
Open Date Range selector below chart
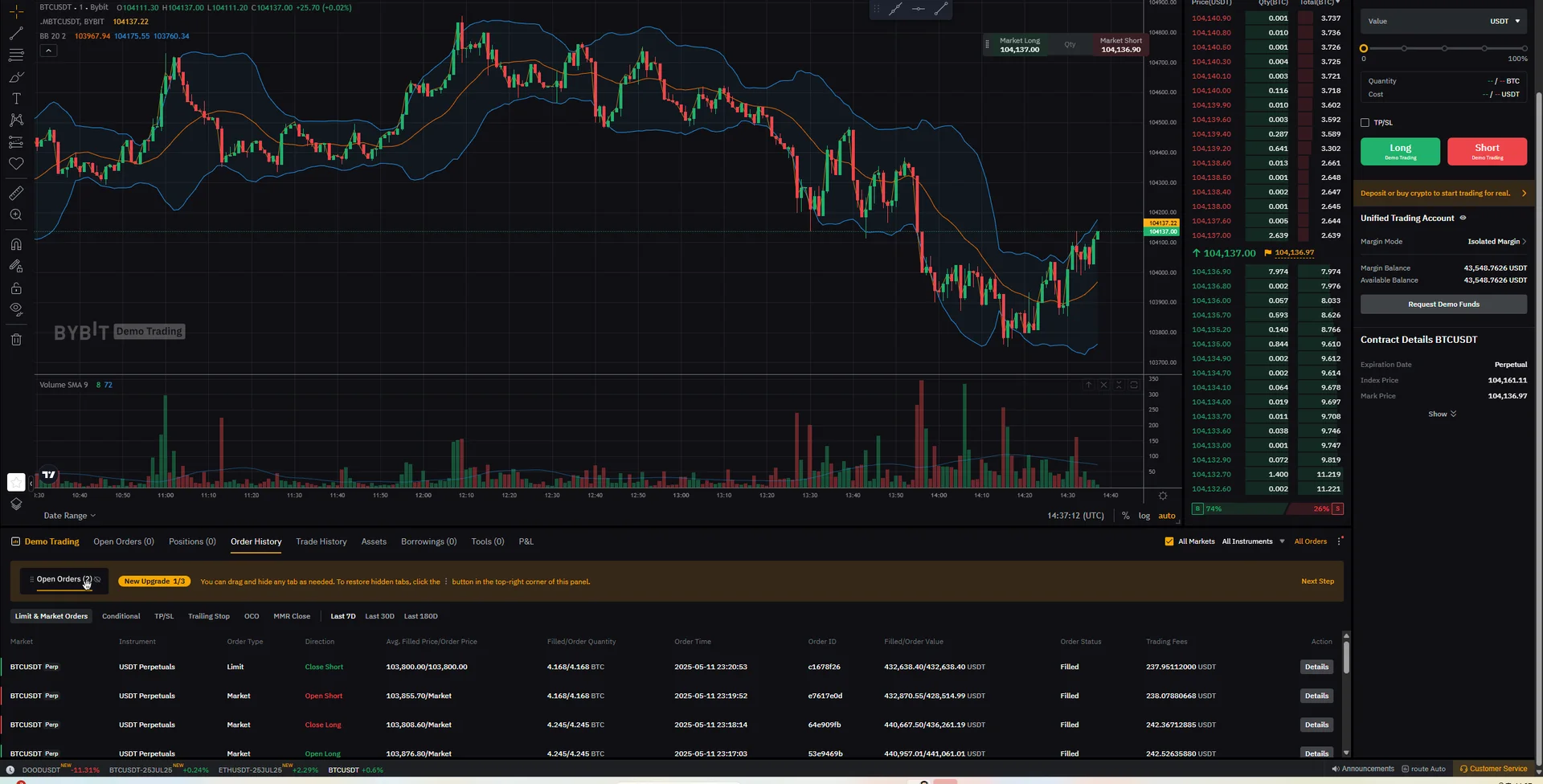click(69, 516)
